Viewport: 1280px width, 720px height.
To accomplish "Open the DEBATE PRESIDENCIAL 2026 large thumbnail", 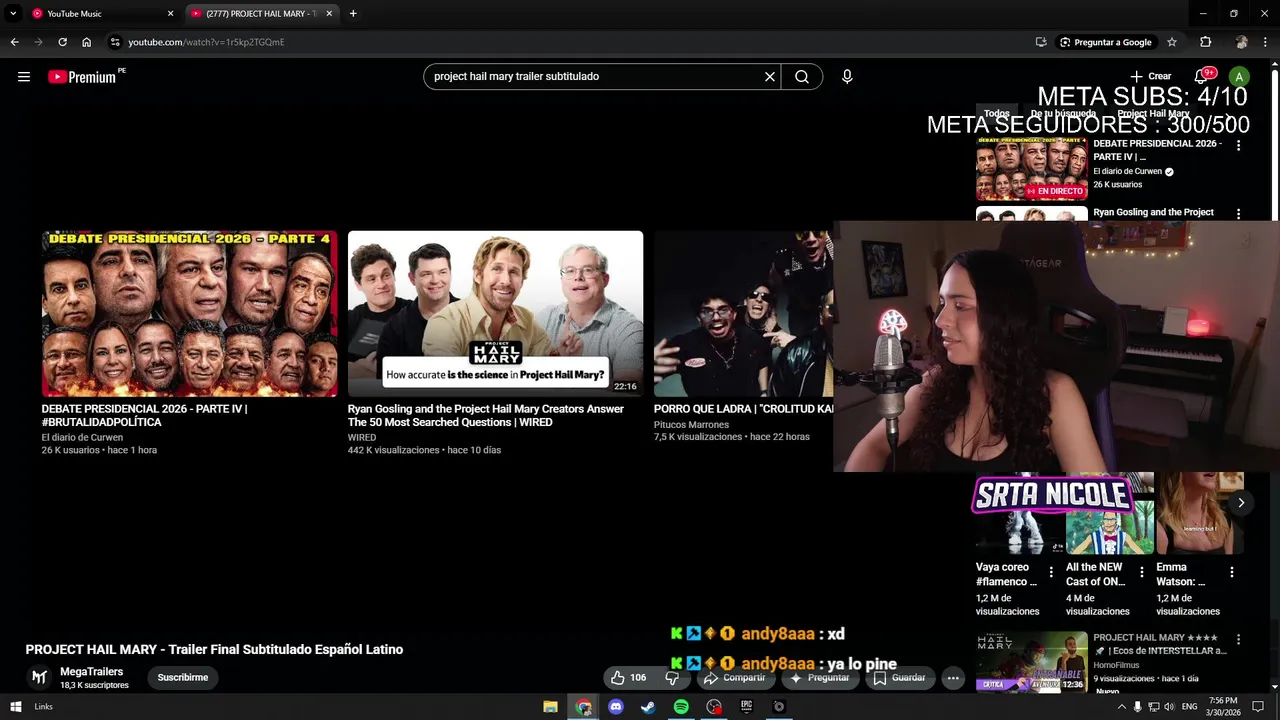I will [x=190, y=314].
